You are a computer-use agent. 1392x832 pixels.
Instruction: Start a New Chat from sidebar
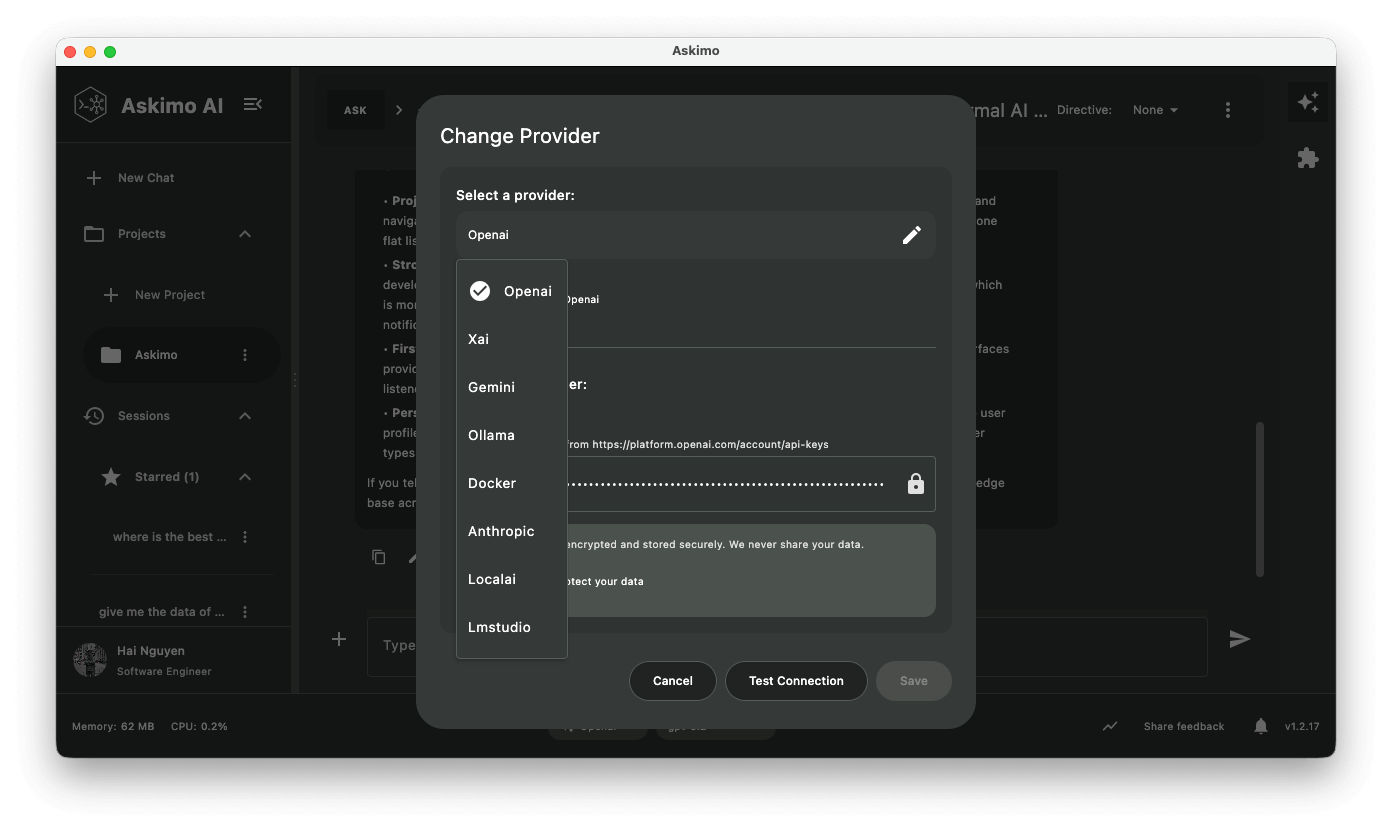click(146, 178)
